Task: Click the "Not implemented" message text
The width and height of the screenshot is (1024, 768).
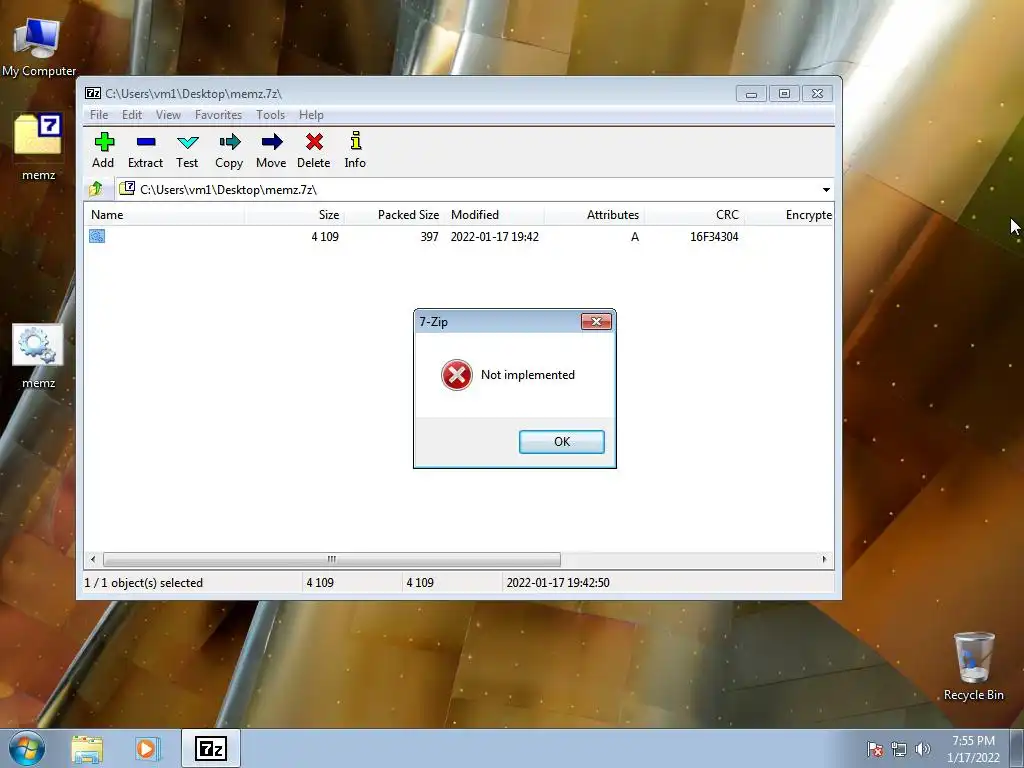Action: pos(528,375)
